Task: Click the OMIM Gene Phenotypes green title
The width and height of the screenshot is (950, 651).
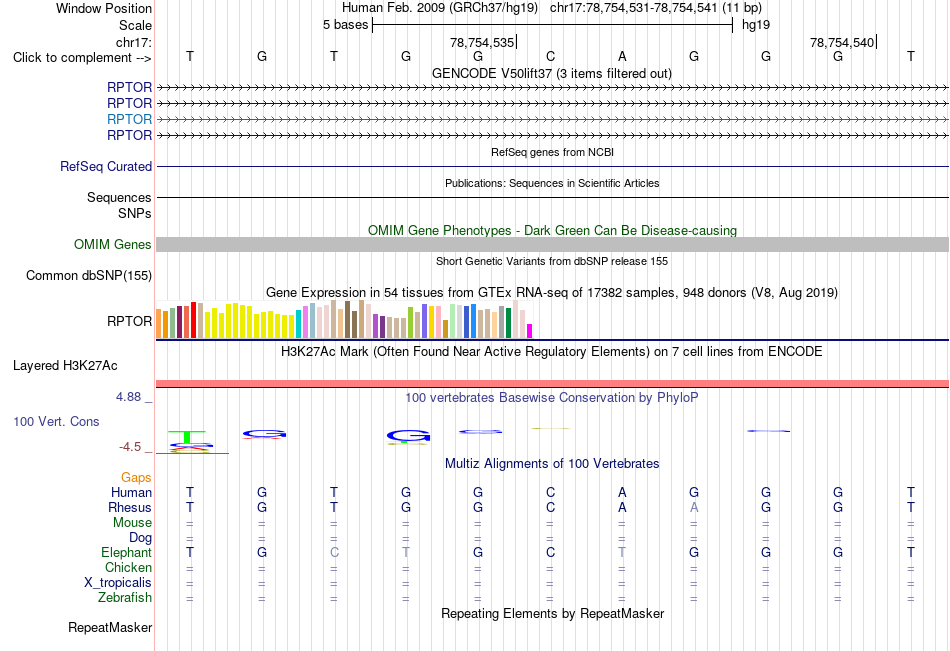Action: click(552, 230)
